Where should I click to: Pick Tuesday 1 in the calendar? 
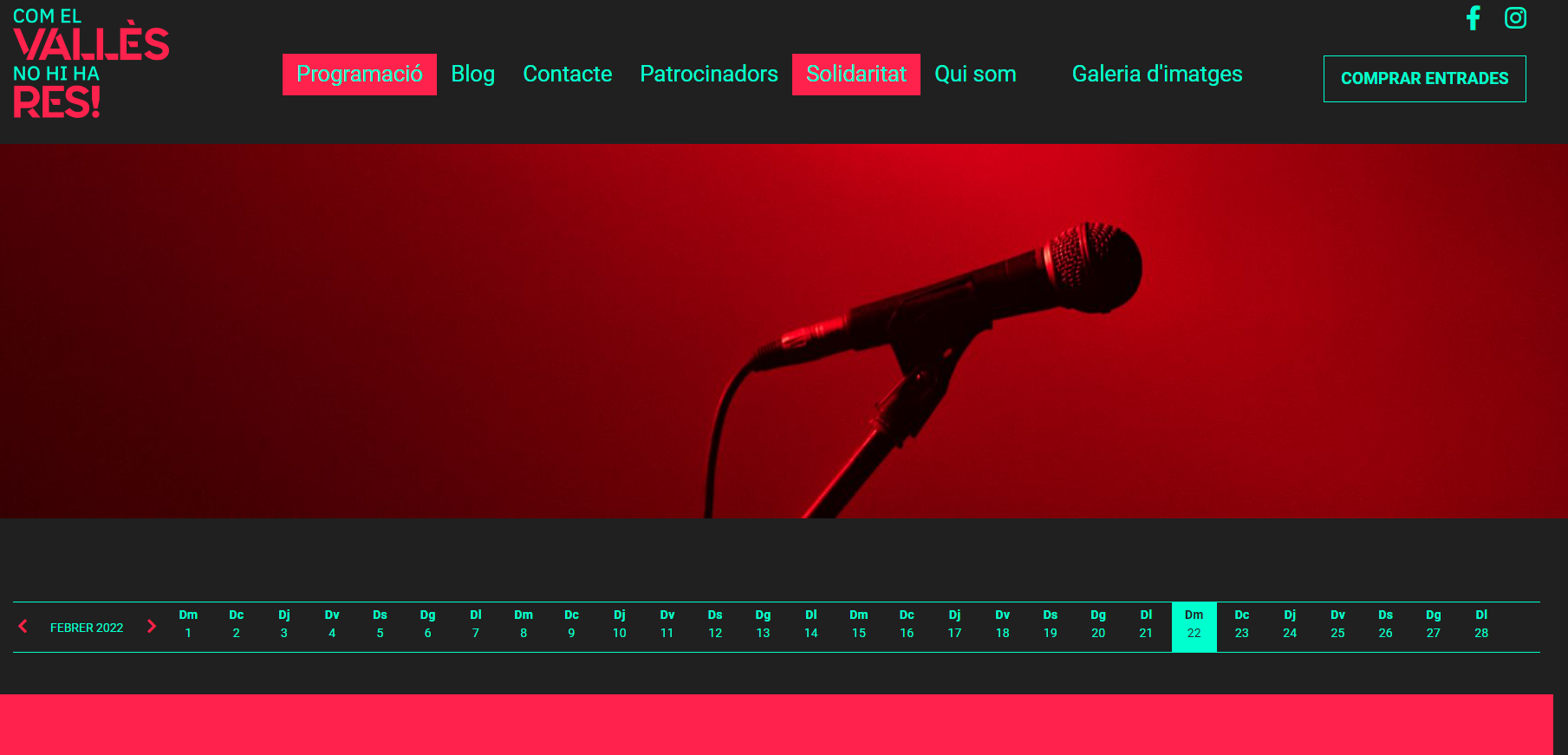[188, 625]
